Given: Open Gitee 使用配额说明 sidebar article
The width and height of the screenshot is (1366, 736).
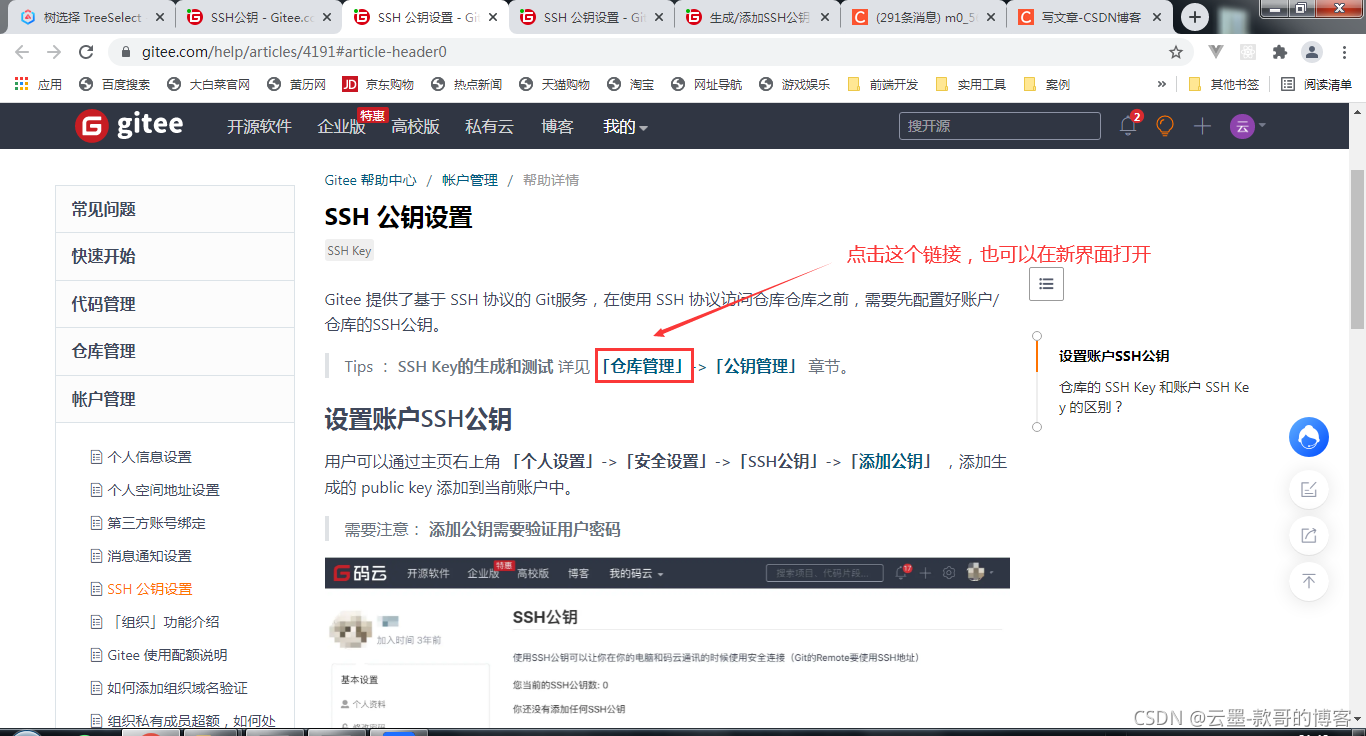Looking at the screenshot, I should click(x=167, y=655).
